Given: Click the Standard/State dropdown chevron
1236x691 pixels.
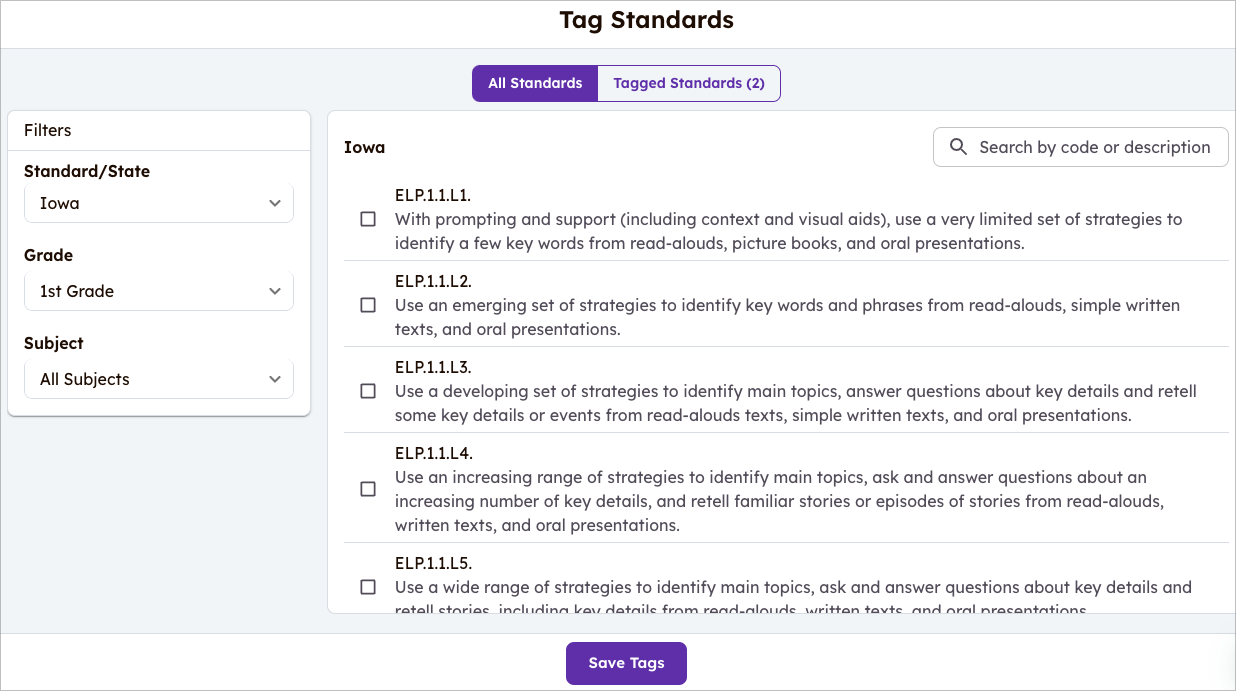Looking at the screenshot, I should 275,203.
